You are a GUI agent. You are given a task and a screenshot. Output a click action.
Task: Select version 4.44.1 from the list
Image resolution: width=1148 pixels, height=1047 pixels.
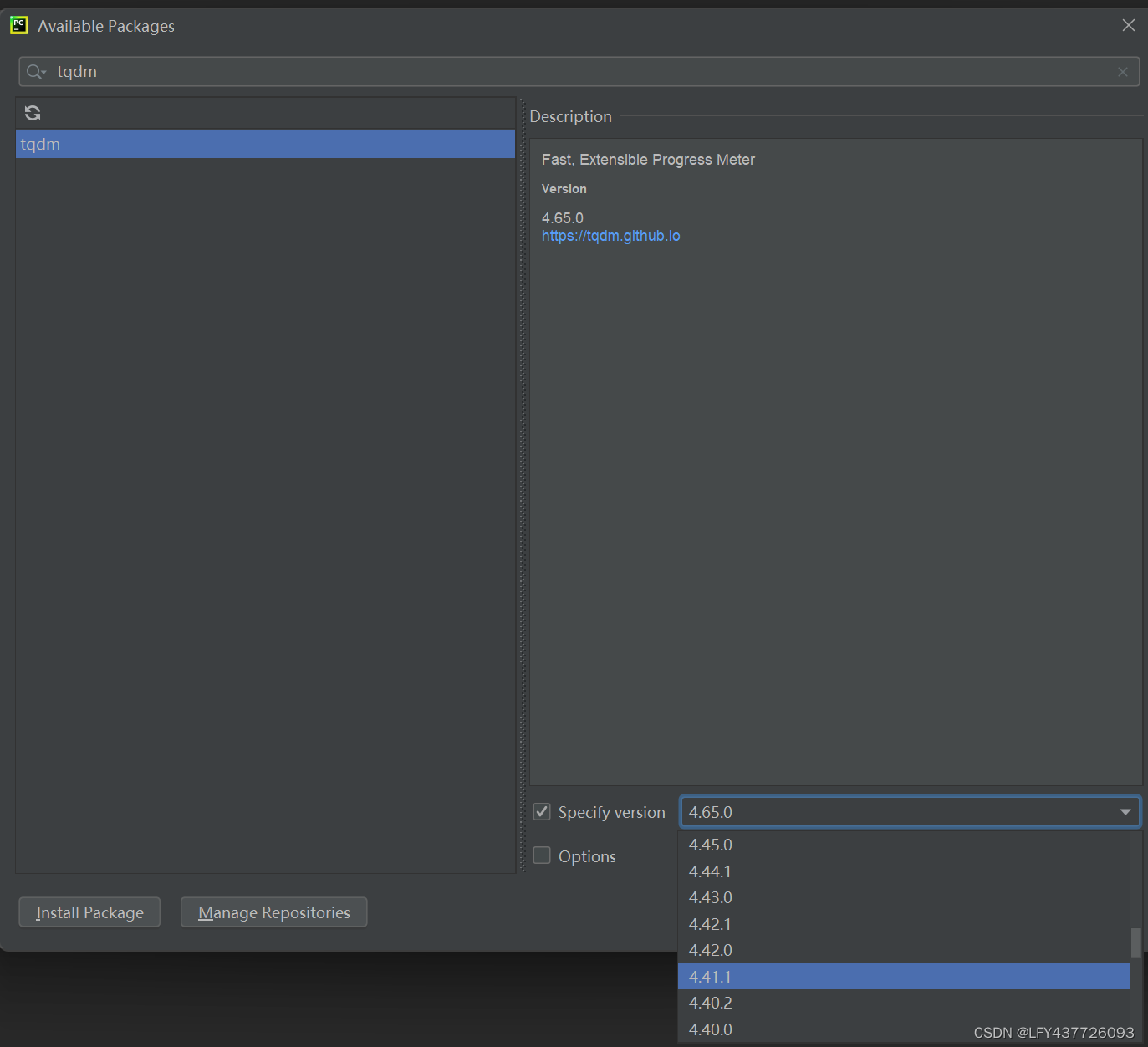[903, 871]
